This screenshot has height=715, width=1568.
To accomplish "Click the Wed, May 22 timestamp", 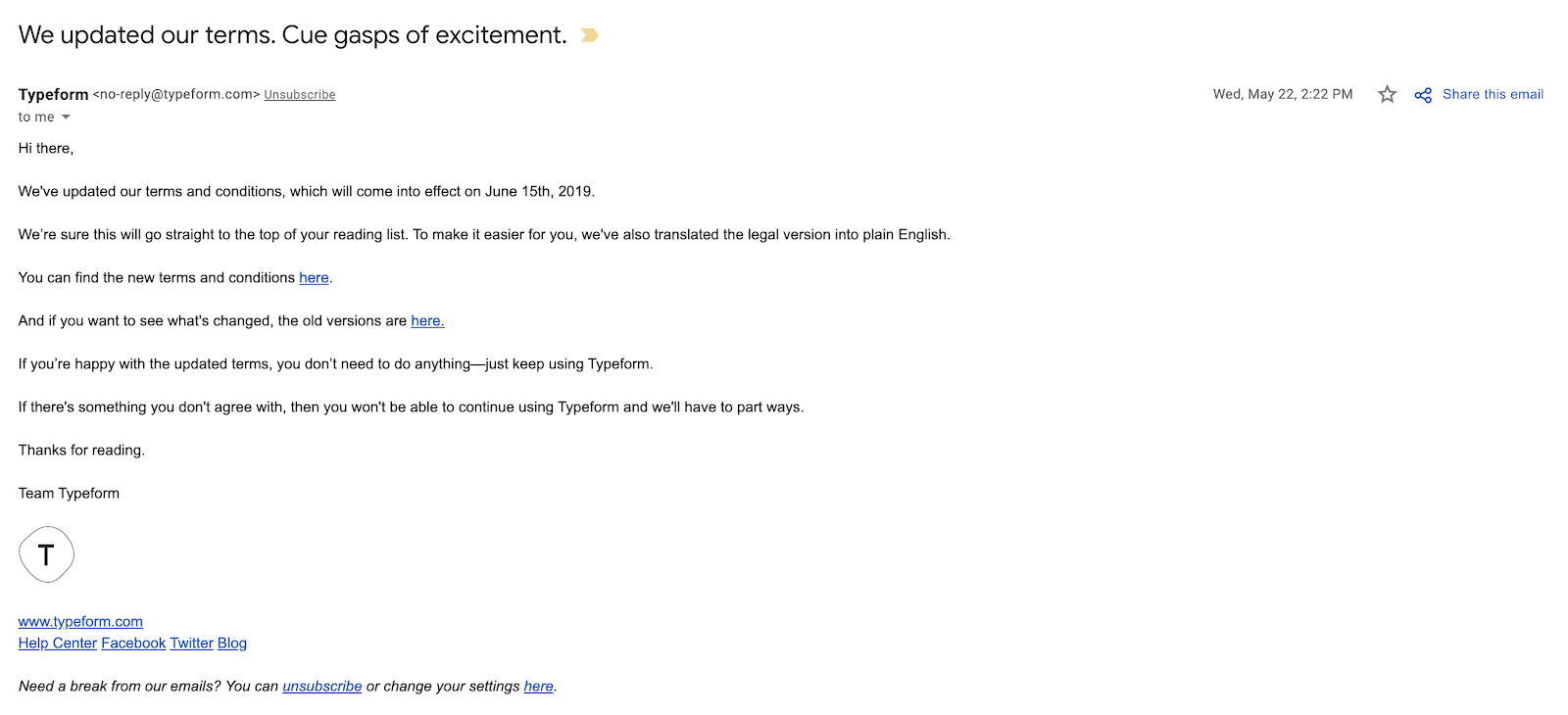I will [x=1283, y=94].
